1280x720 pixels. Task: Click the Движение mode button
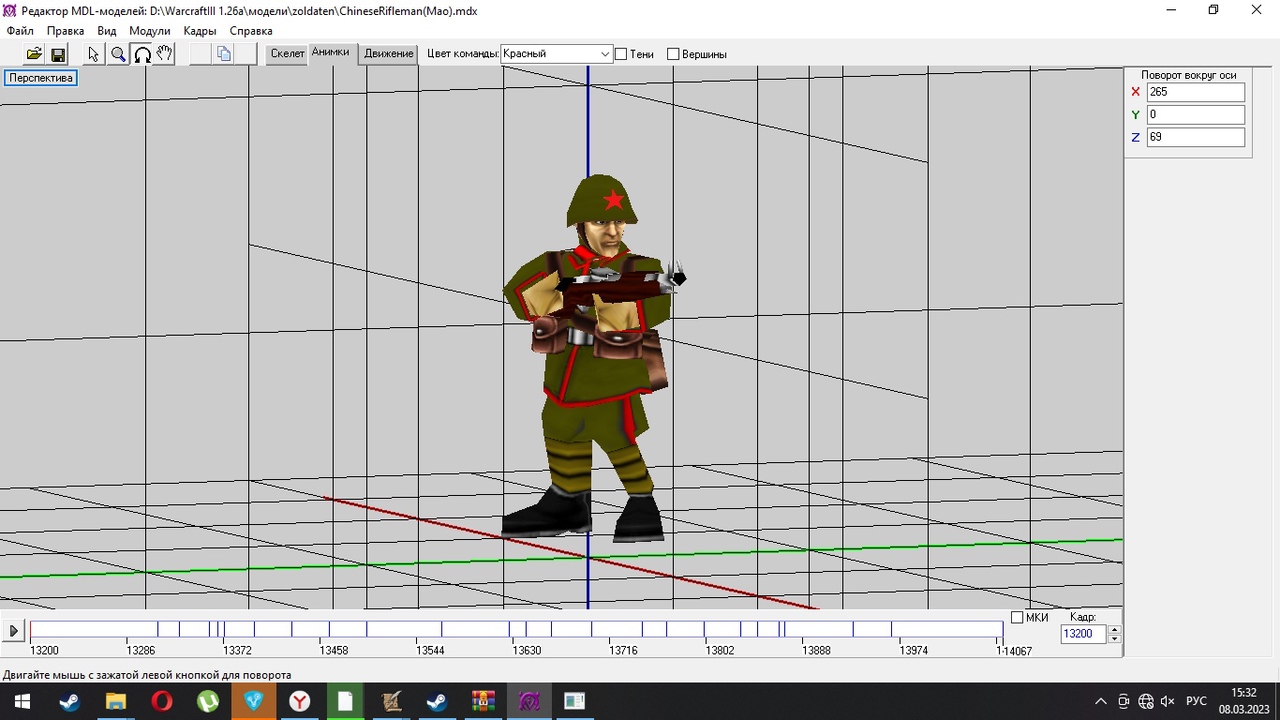point(389,54)
